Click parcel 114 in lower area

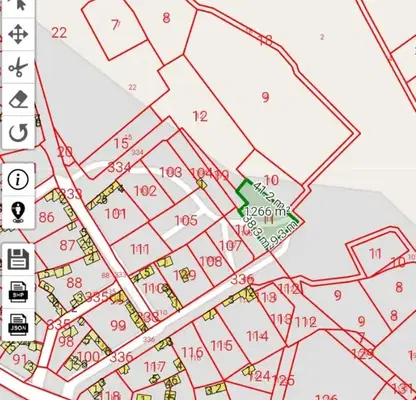(257, 336)
